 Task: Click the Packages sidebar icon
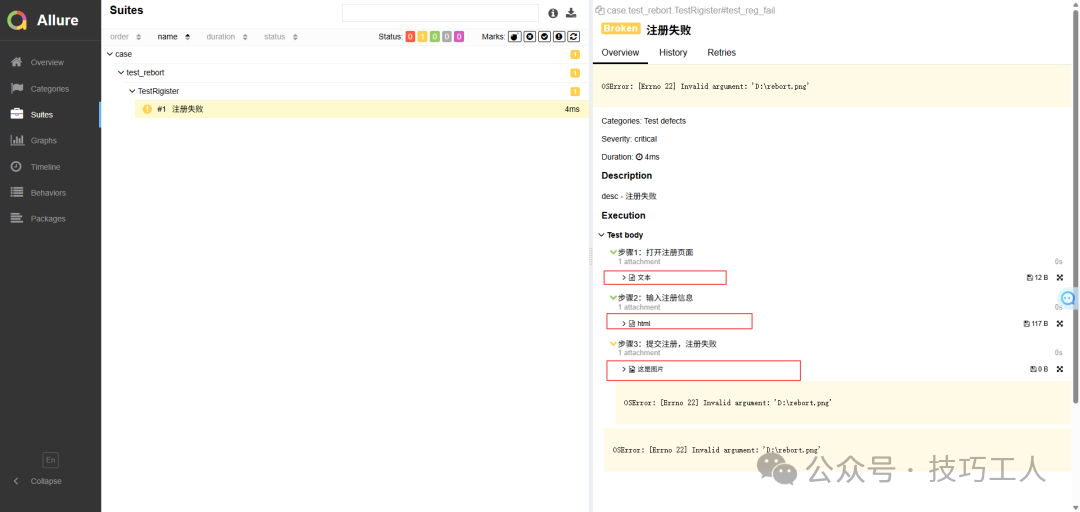pos(17,218)
